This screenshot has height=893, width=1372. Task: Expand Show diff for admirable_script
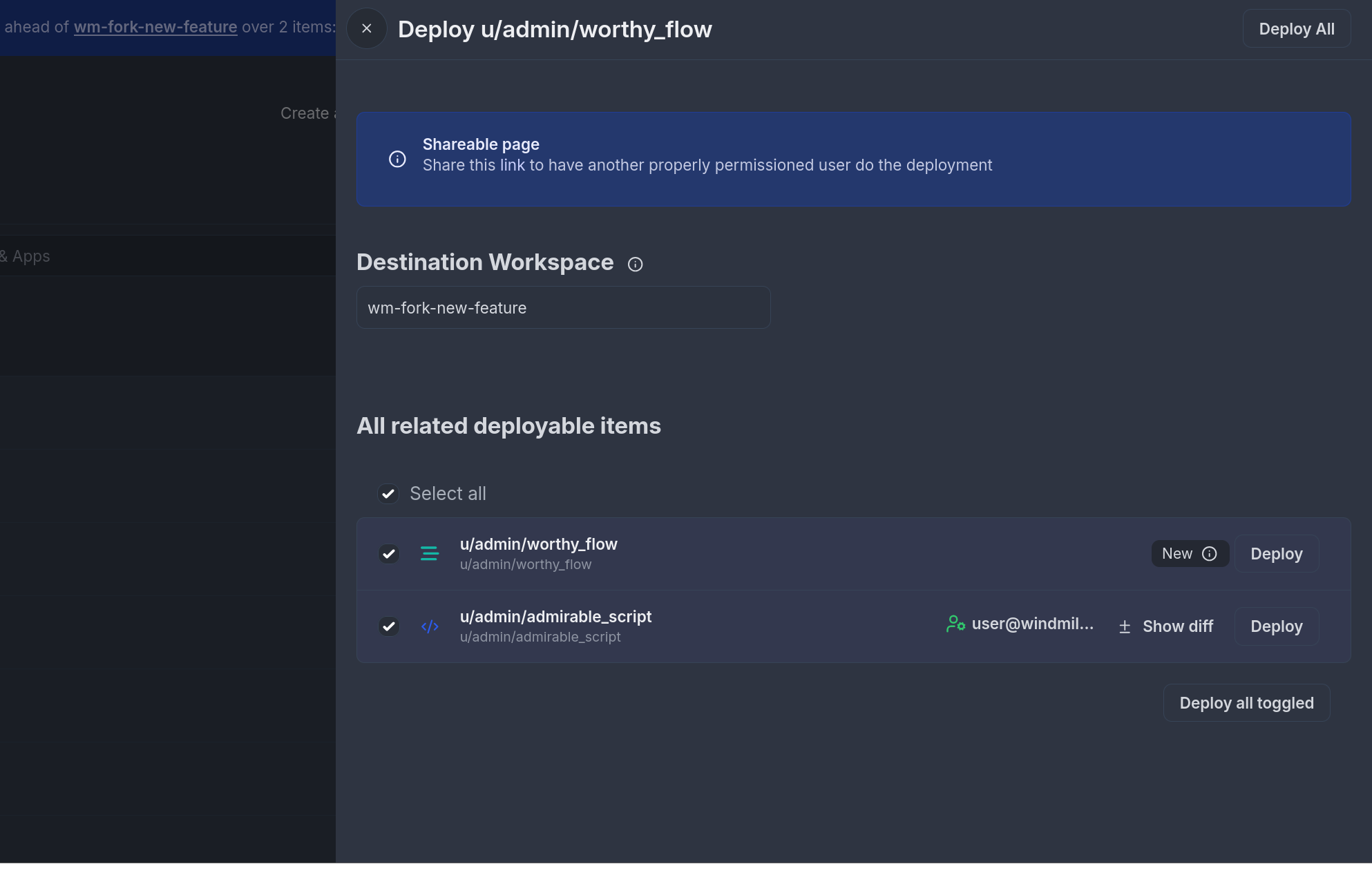[x=1177, y=626]
